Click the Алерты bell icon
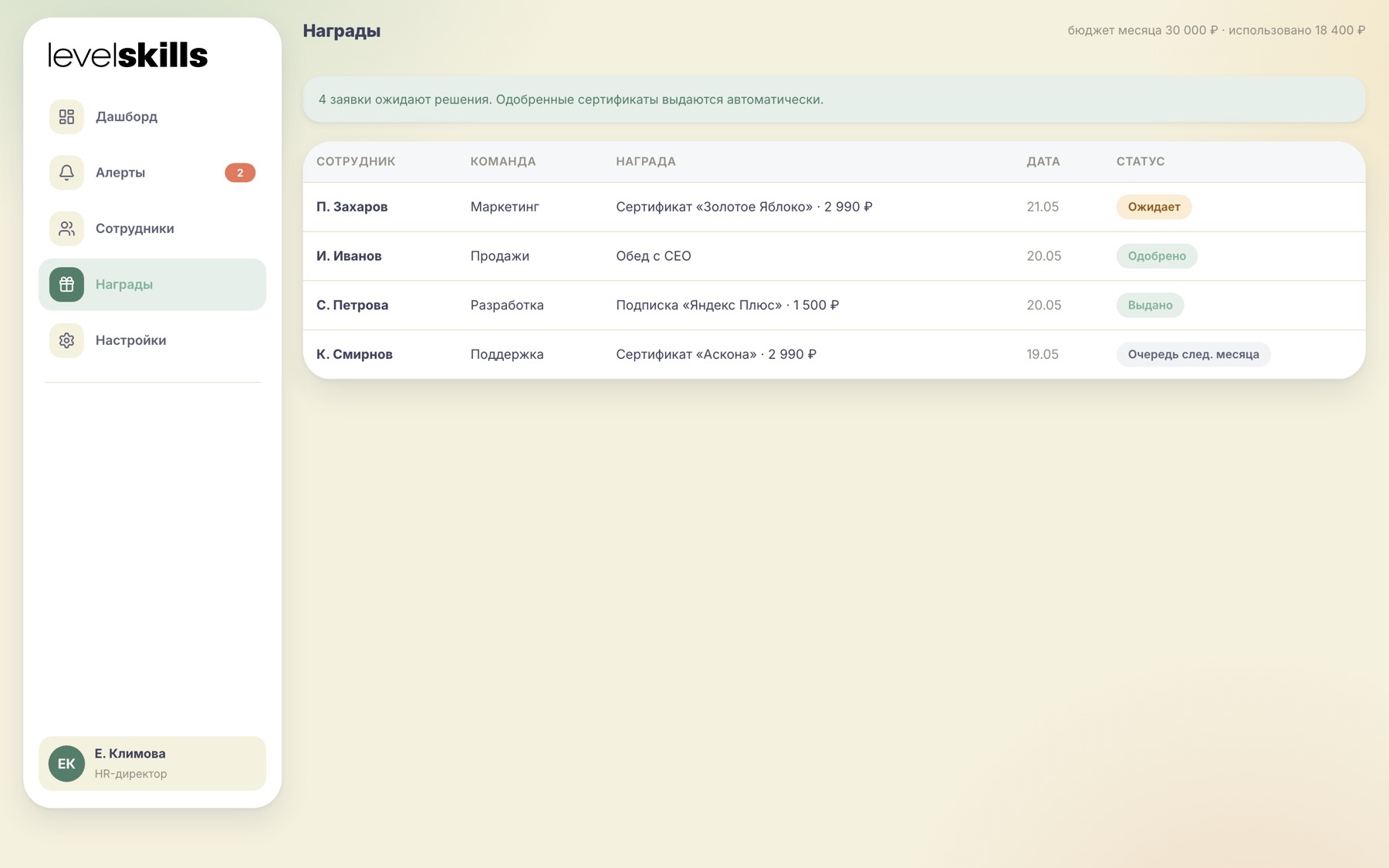 point(66,173)
